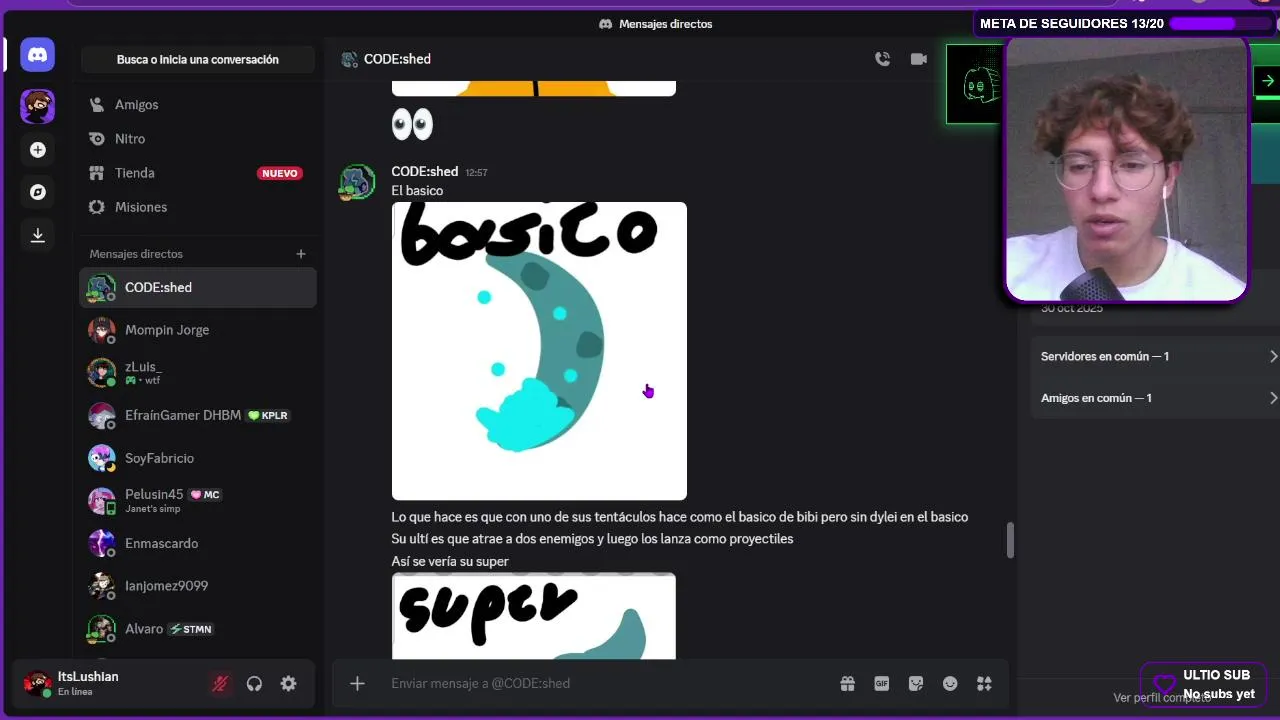Start a voice call with CODE:shed

pos(882,59)
